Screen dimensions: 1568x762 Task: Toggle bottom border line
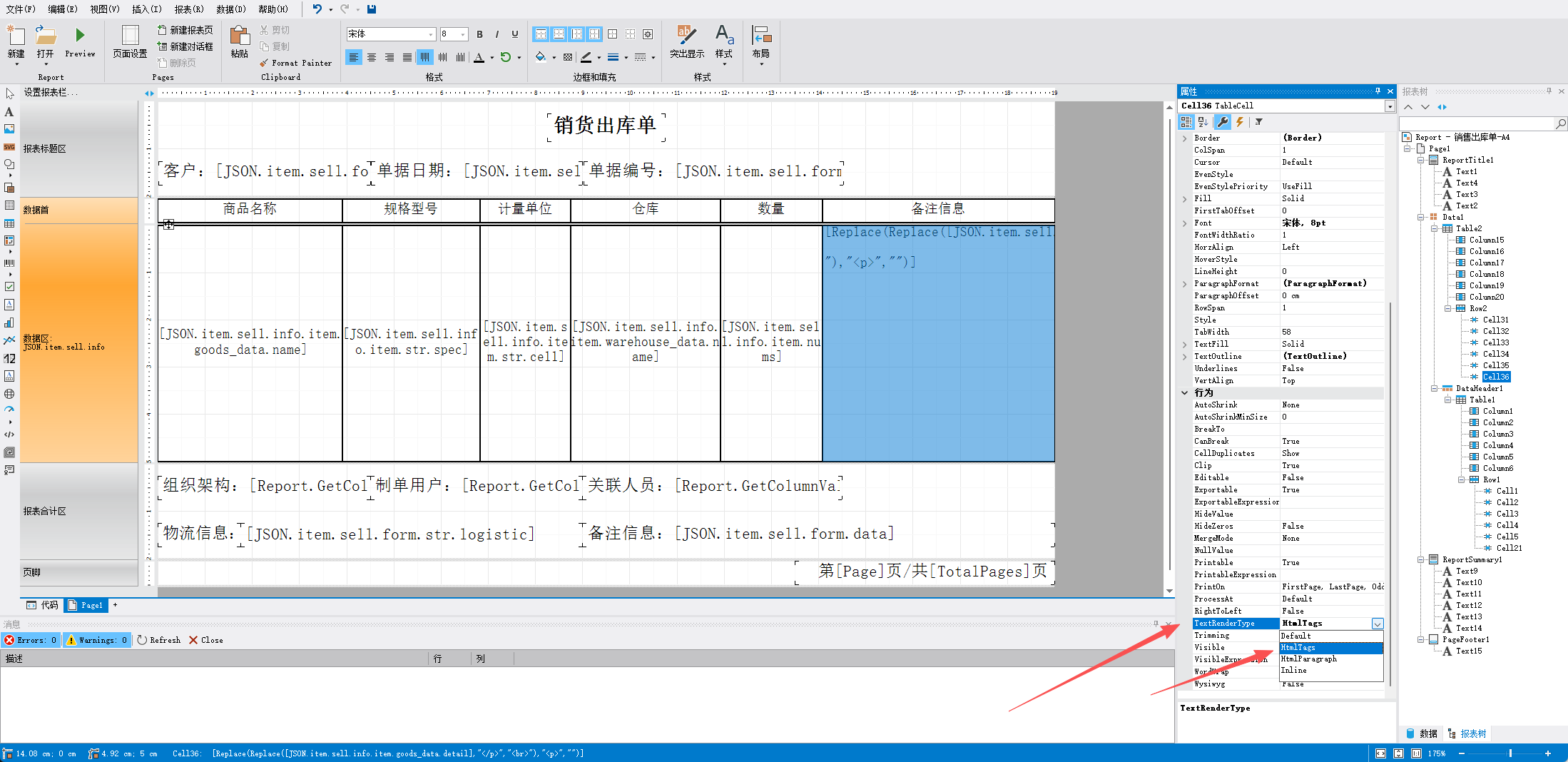point(559,34)
